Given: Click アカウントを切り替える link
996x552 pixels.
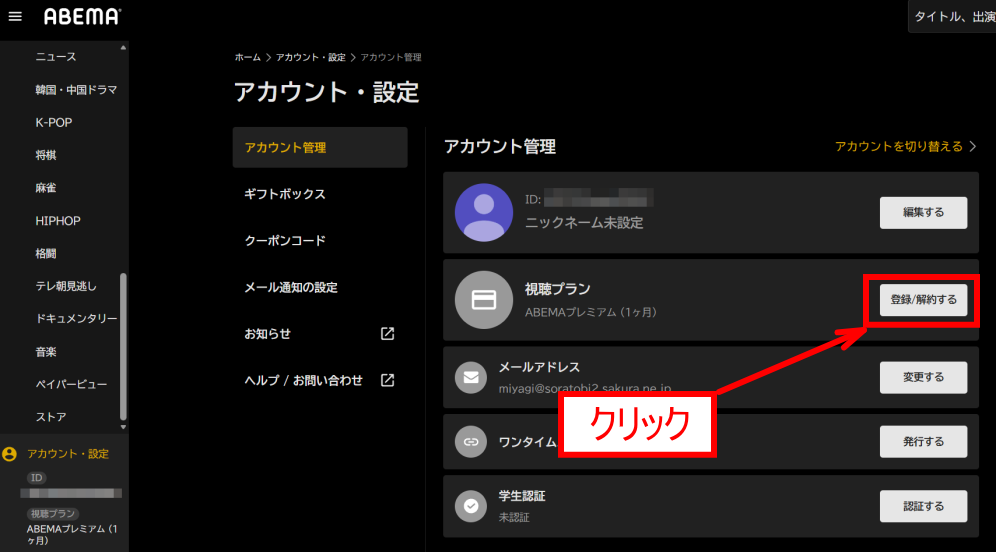Looking at the screenshot, I should click(x=905, y=147).
